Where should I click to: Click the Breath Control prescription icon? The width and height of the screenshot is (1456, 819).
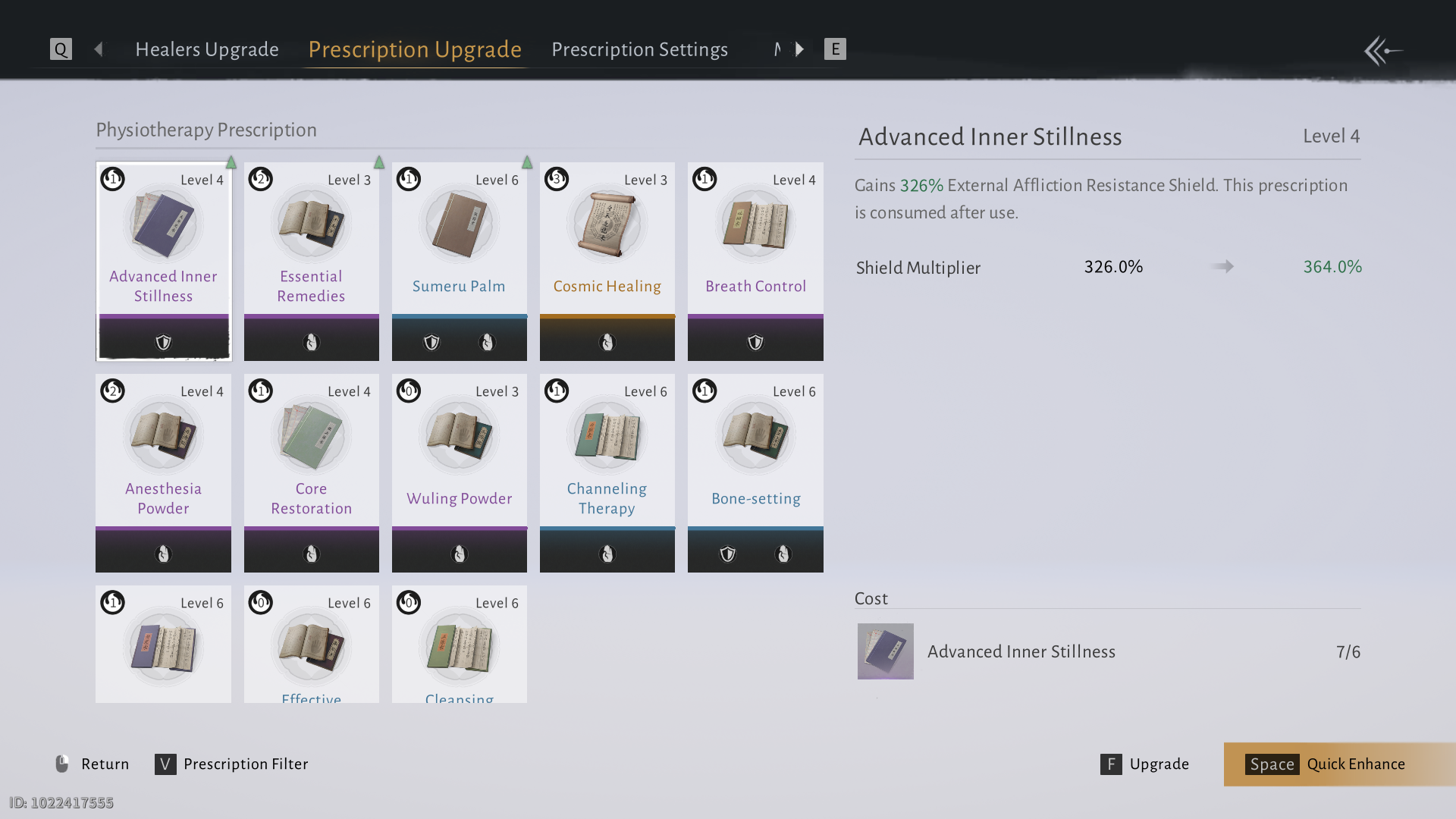click(755, 225)
